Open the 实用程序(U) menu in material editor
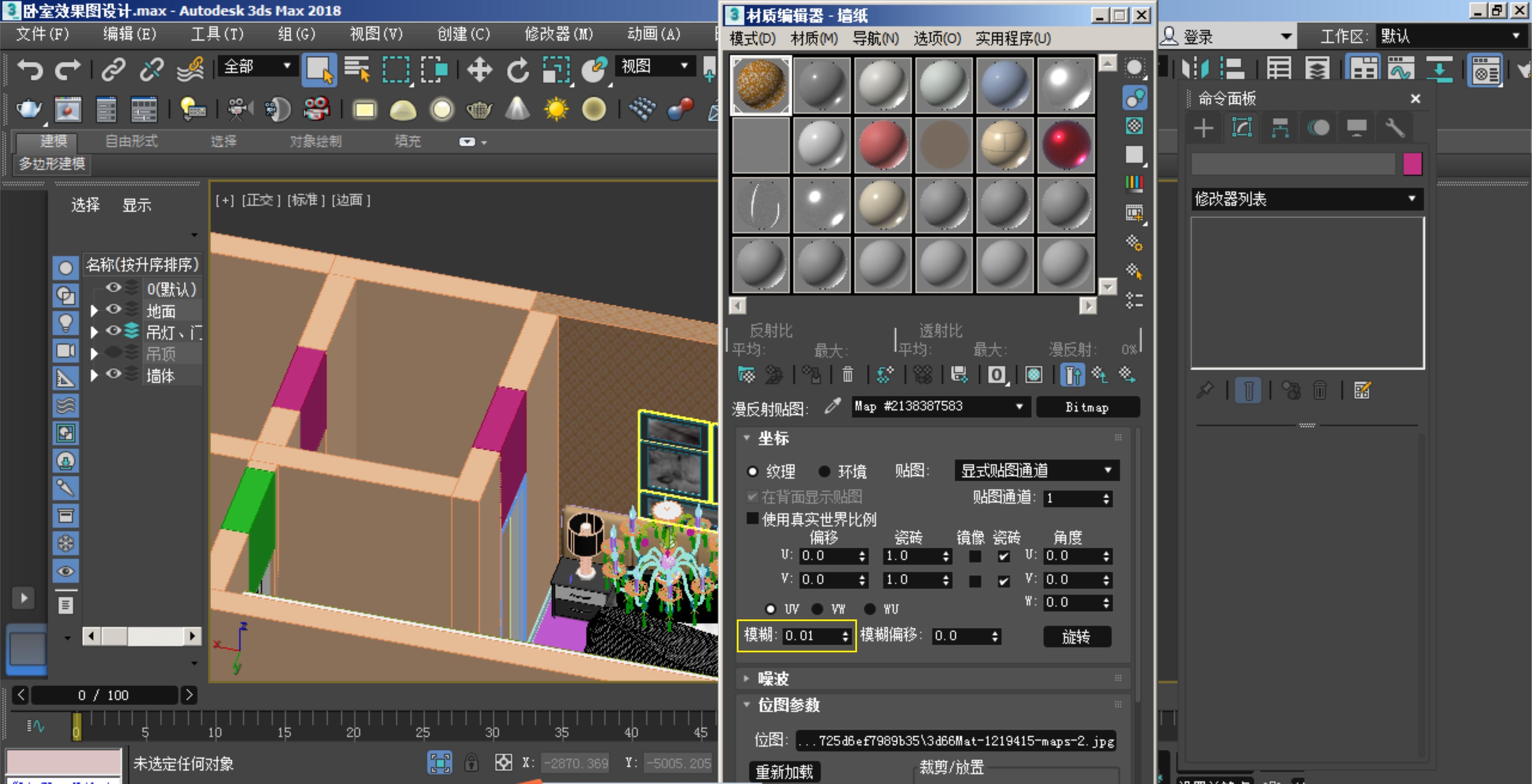The width and height of the screenshot is (1532, 784). [1013, 39]
